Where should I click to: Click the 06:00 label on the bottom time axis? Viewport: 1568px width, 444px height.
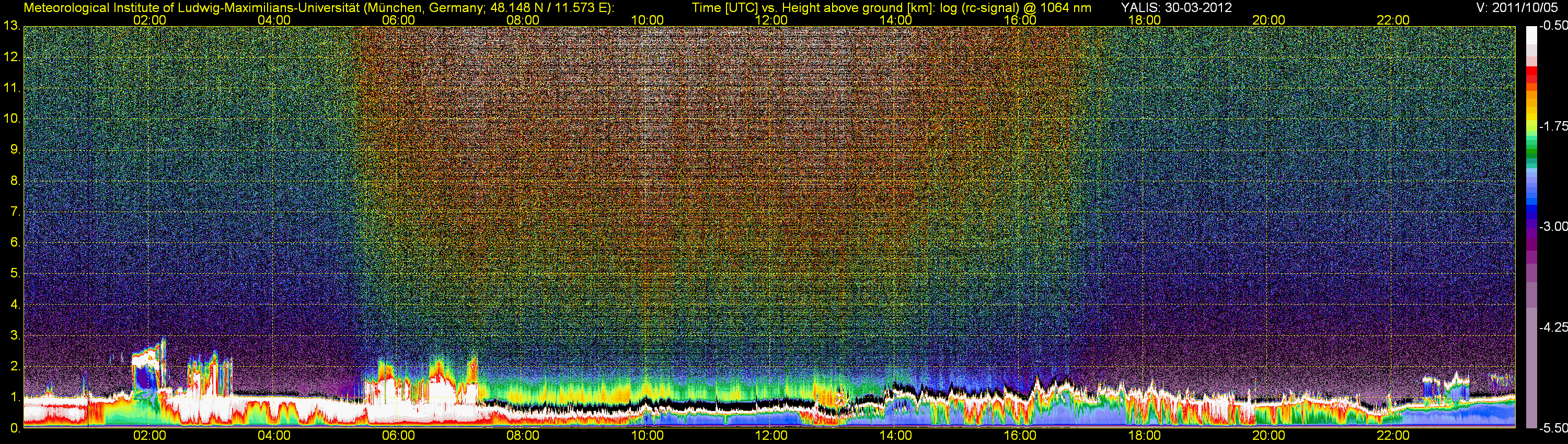click(398, 436)
